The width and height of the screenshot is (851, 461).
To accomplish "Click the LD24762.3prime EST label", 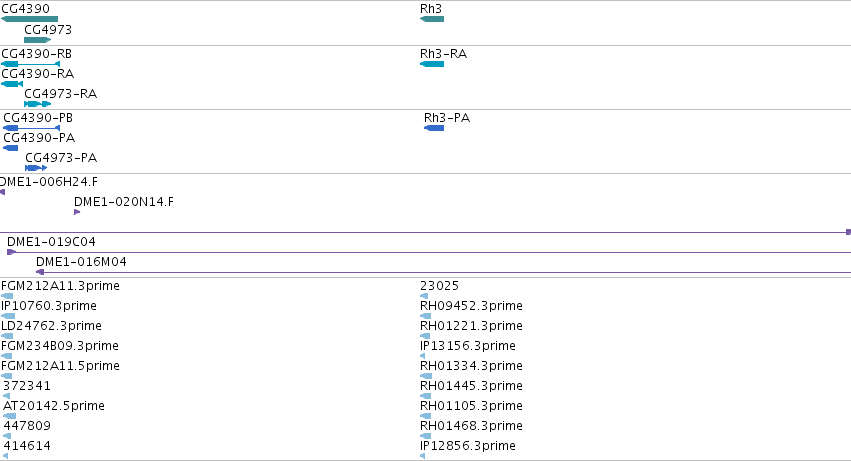I will [x=51, y=326].
